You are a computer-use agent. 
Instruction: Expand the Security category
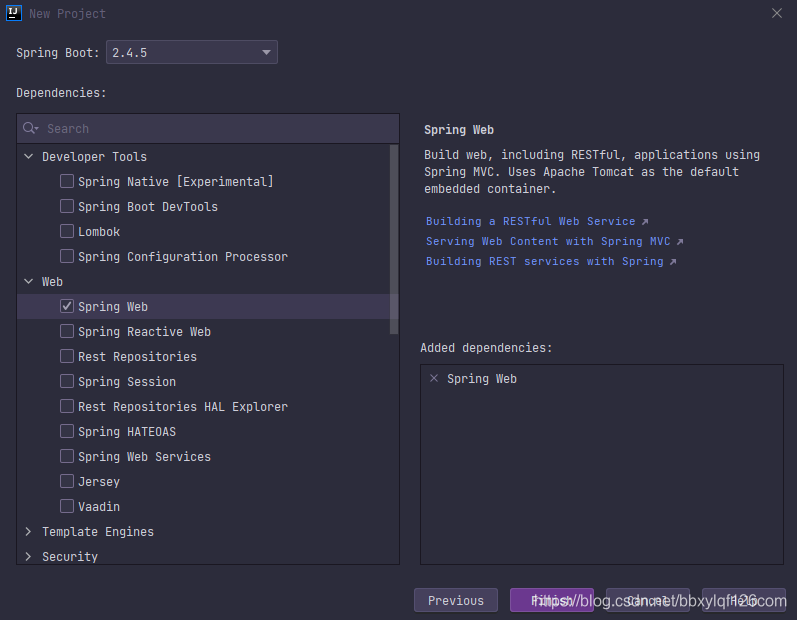point(28,557)
